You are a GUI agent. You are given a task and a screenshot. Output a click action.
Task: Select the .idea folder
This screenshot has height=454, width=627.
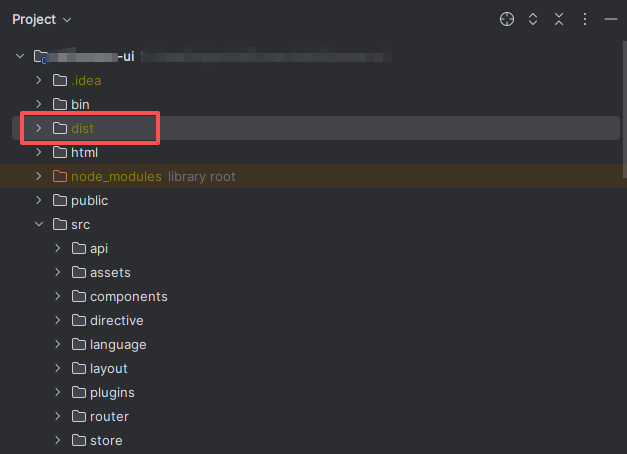[86, 80]
